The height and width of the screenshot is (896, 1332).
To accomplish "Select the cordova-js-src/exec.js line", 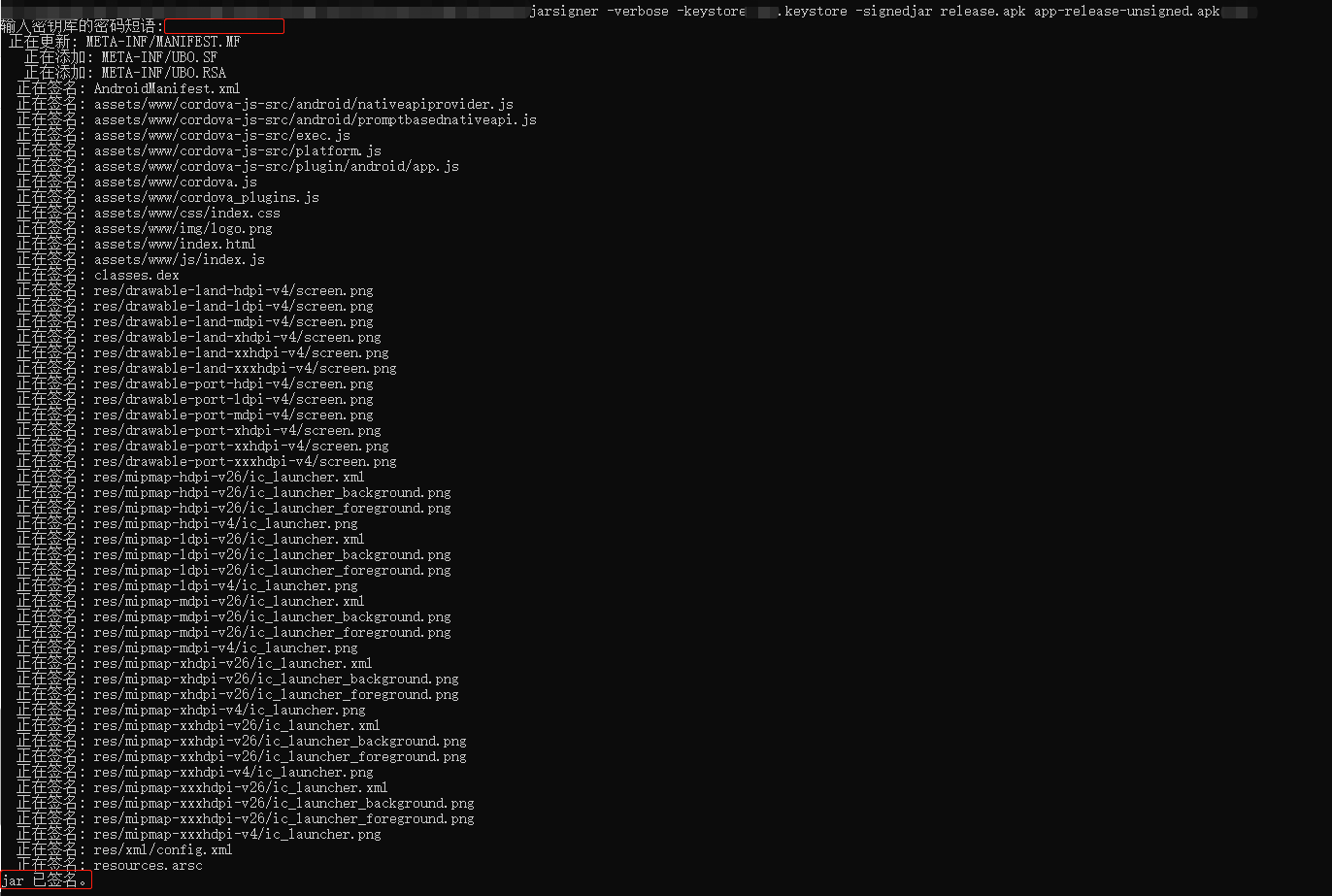I will [183, 135].
